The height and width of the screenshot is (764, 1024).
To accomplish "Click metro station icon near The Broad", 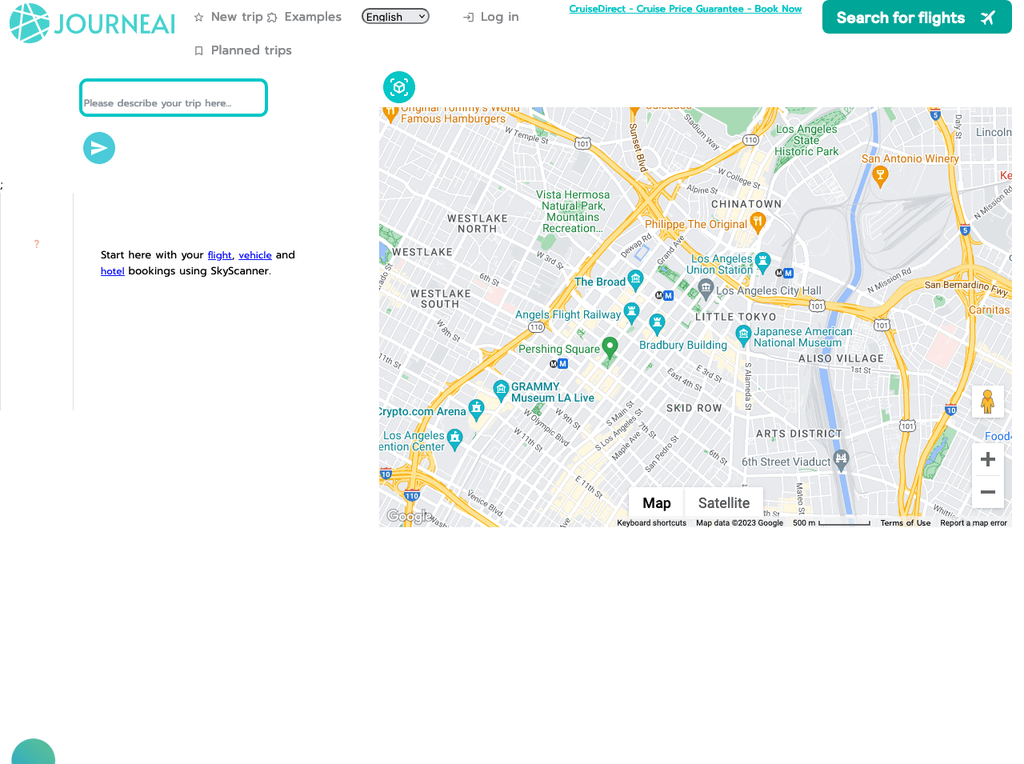I will point(664,296).
